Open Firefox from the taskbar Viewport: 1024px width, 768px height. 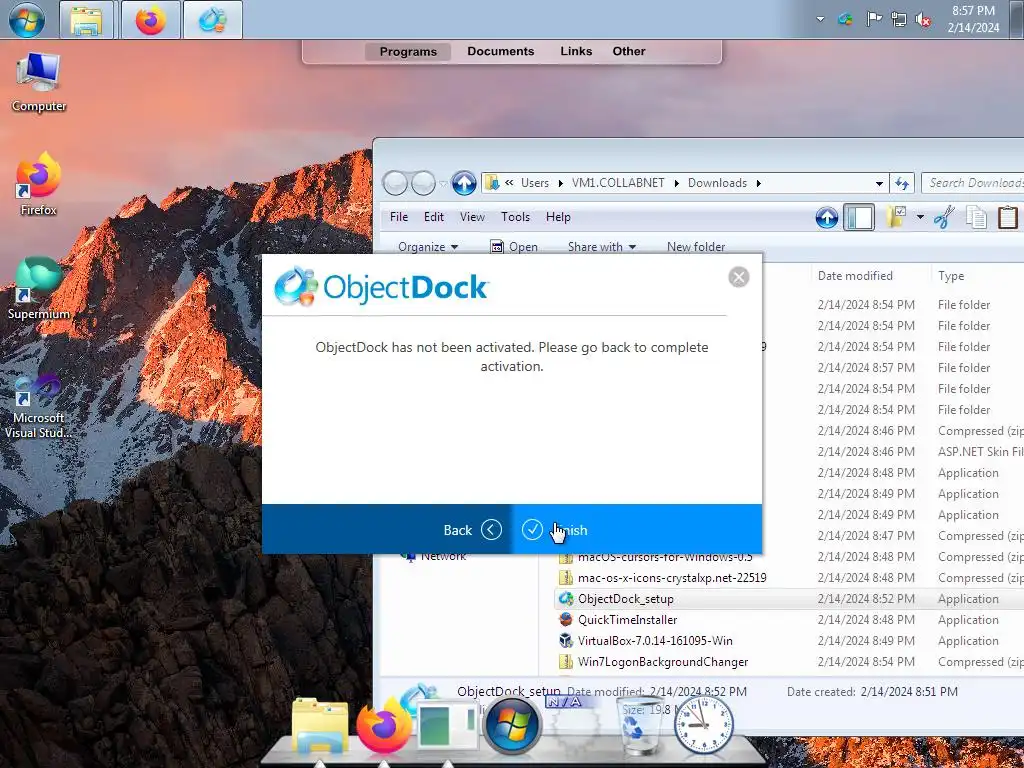tap(150, 20)
